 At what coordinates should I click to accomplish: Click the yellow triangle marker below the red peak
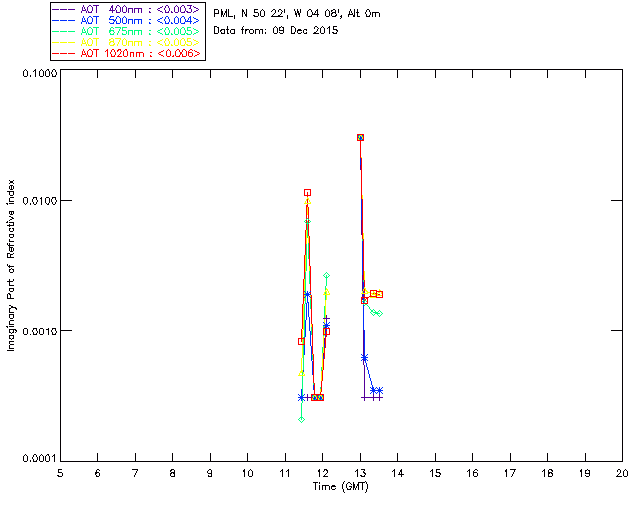[x=307, y=201]
